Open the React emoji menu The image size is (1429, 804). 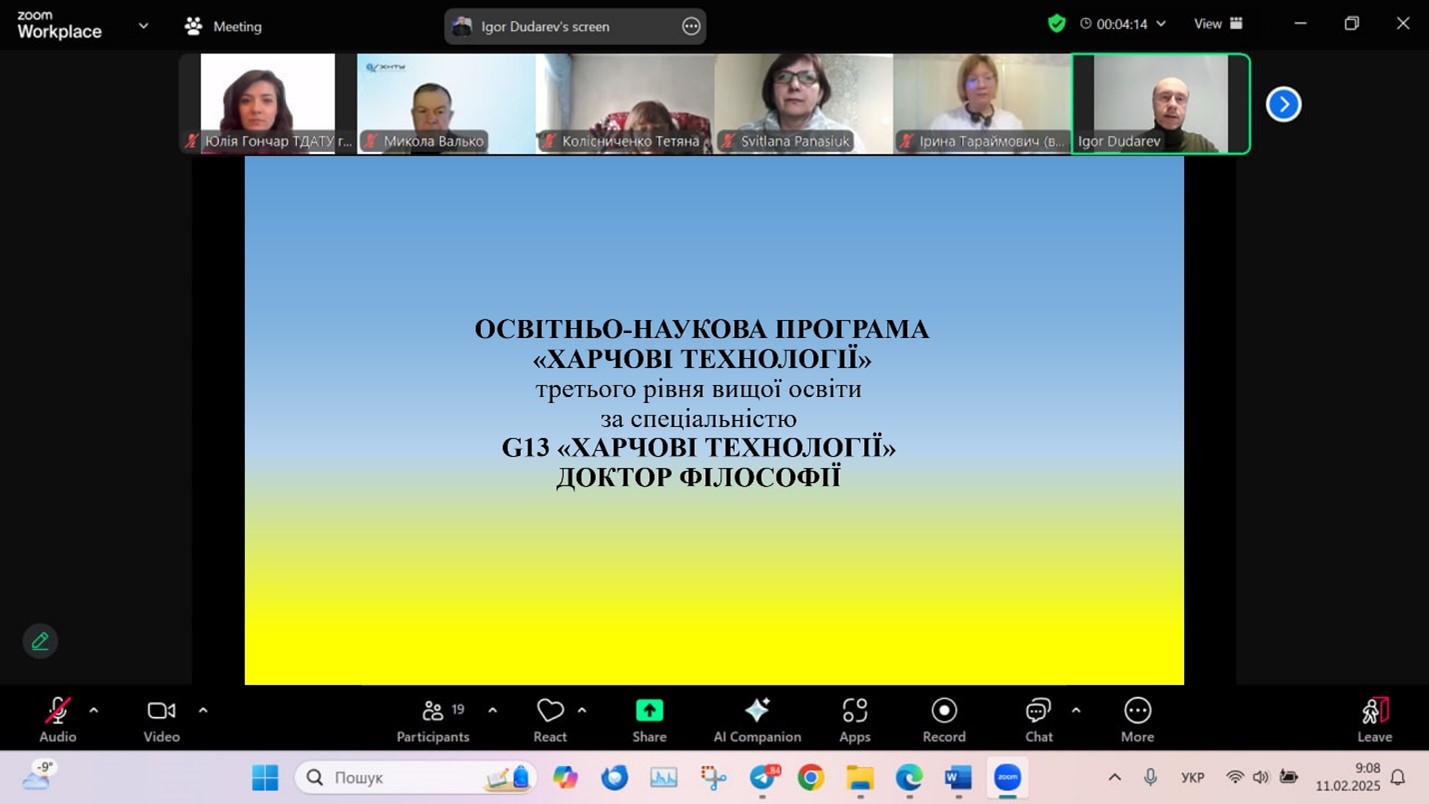pyautogui.click(x=550, y=720)
